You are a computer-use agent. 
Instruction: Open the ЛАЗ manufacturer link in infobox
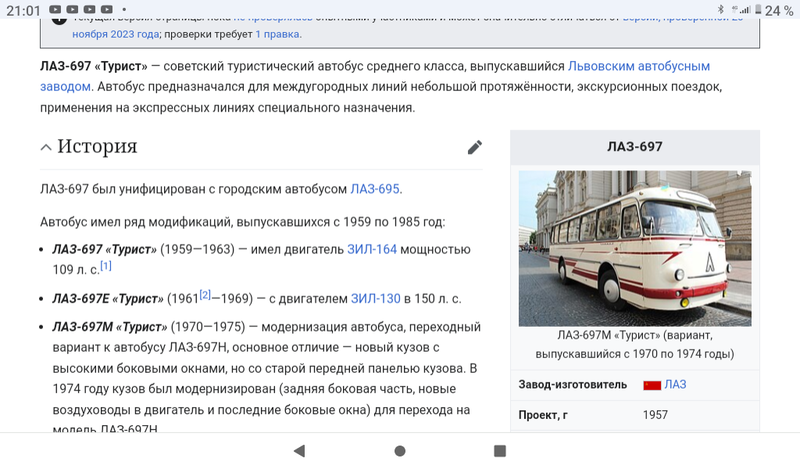click(675, 384)
